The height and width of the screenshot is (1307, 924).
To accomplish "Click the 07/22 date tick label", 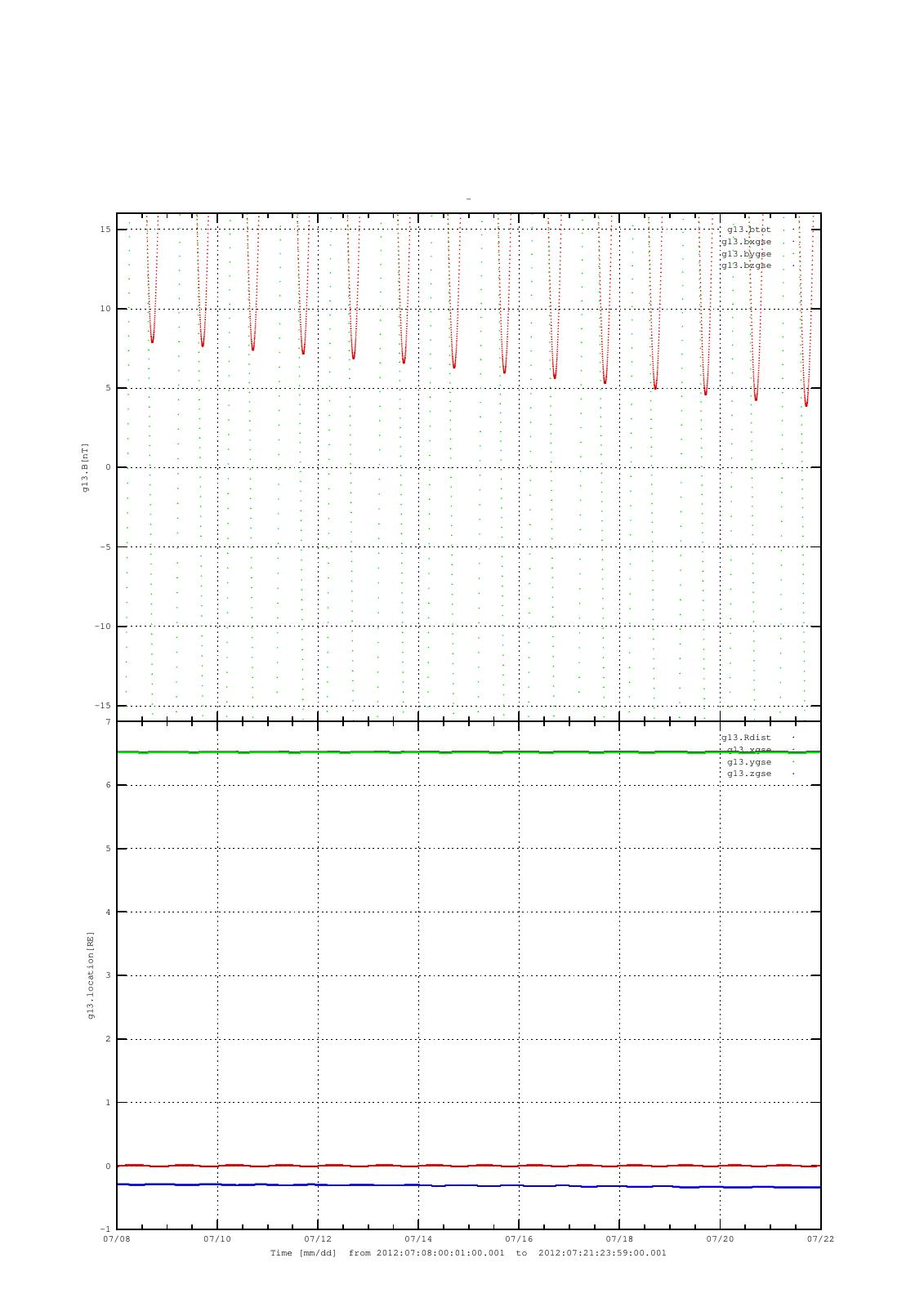I will [820, 1239].
